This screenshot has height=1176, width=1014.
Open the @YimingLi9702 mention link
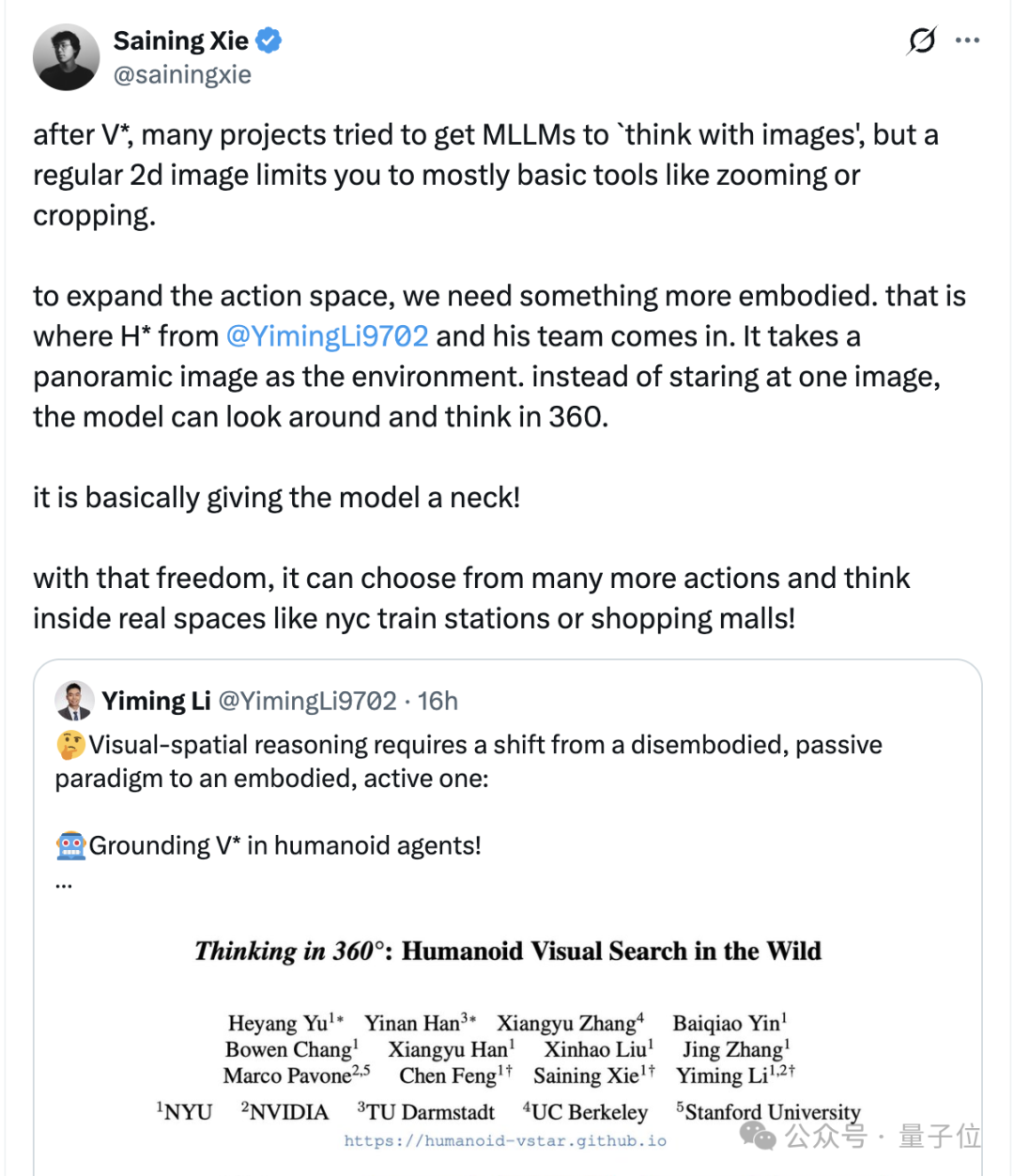click(328, 336)
